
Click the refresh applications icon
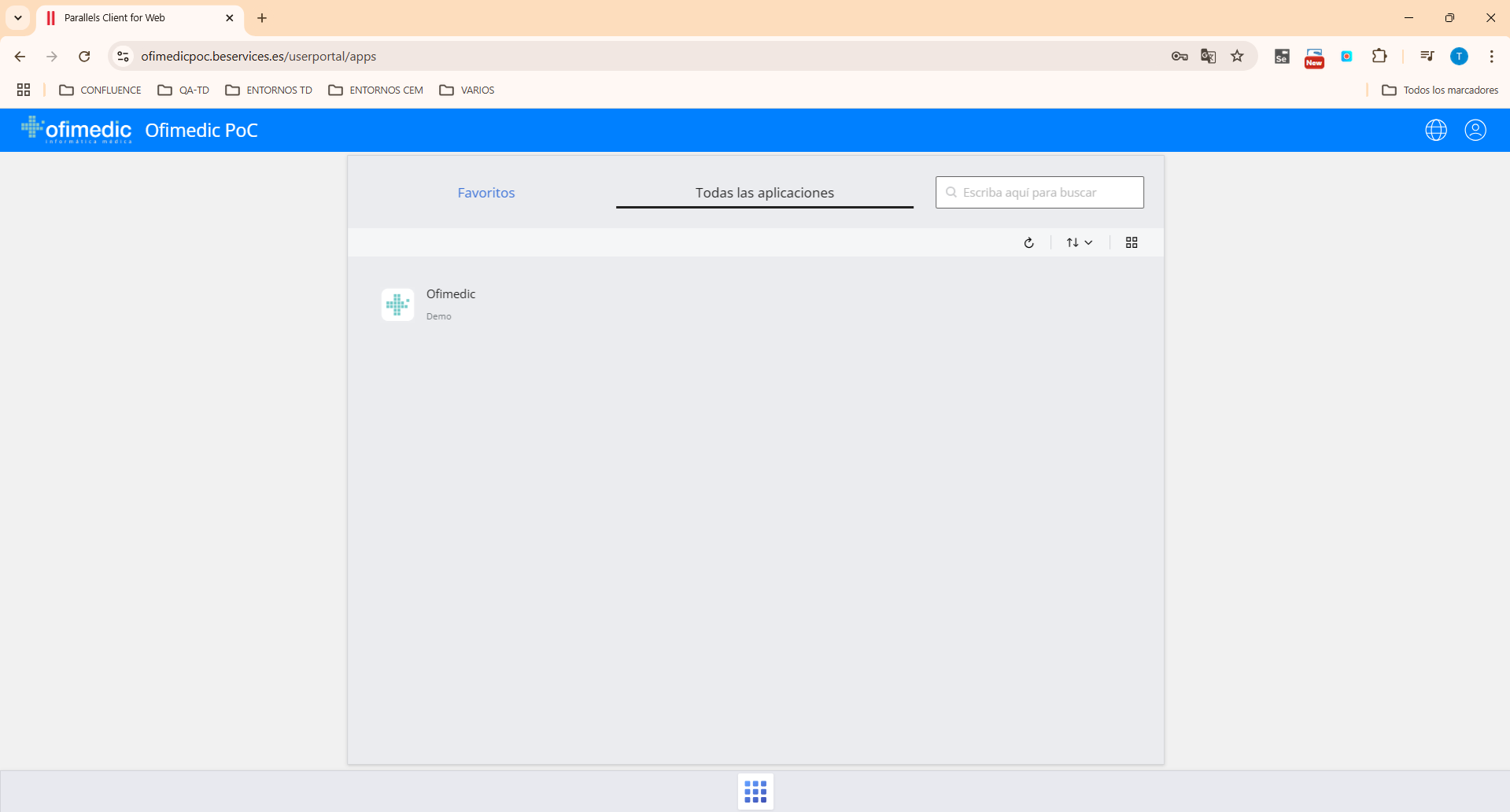click(x=1028, y=242)
